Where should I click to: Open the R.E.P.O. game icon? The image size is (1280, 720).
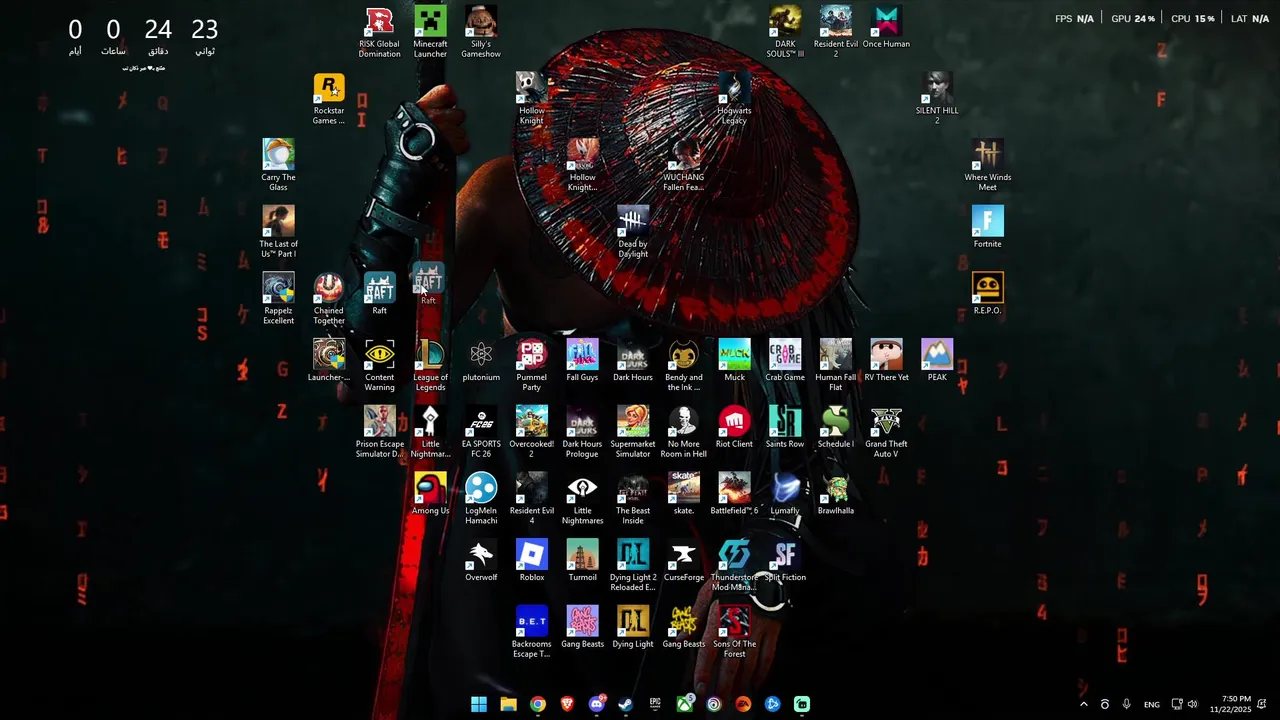coord(988,294)
